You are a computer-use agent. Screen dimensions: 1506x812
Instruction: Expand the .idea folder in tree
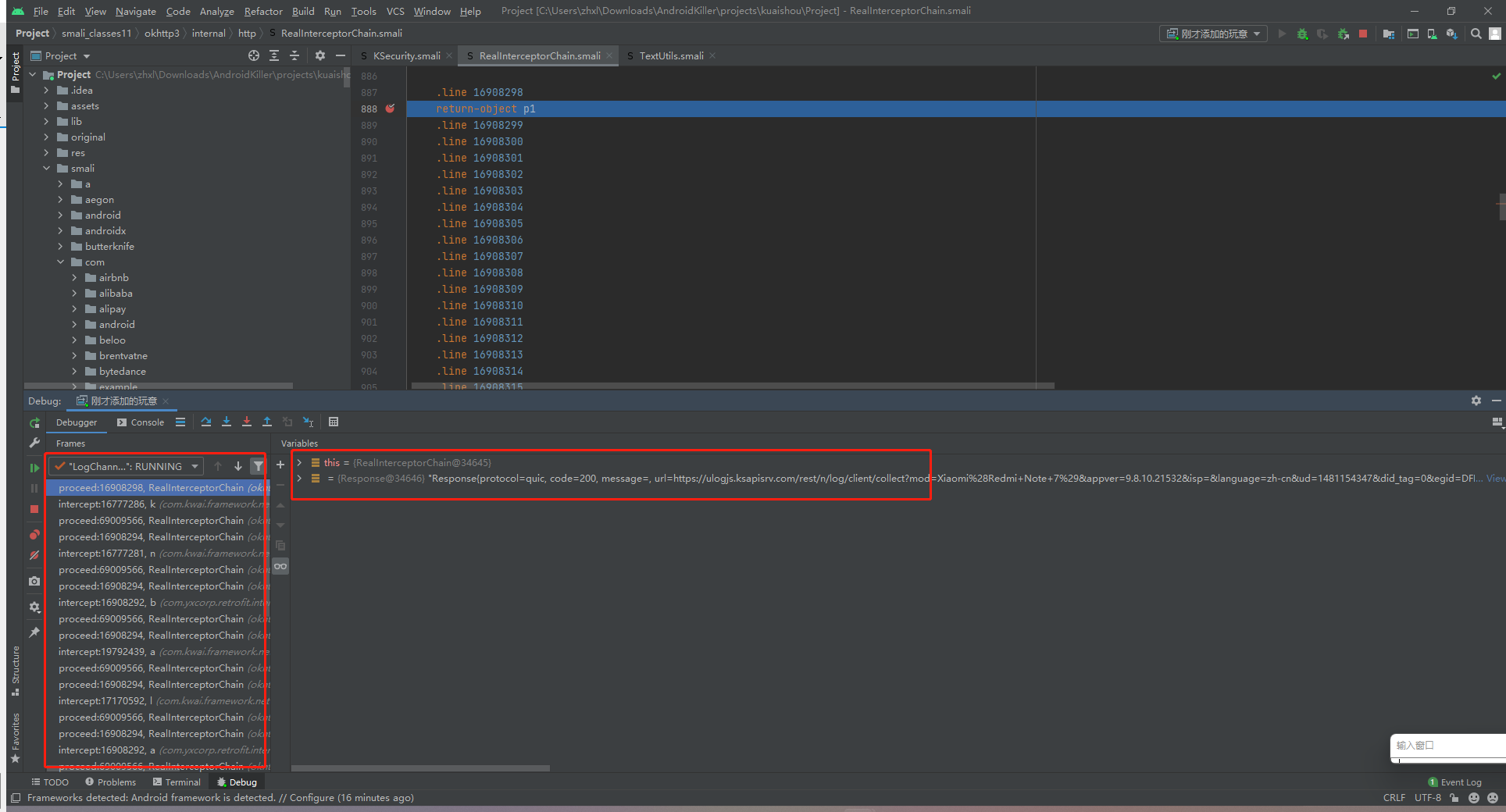pos(46,91)
